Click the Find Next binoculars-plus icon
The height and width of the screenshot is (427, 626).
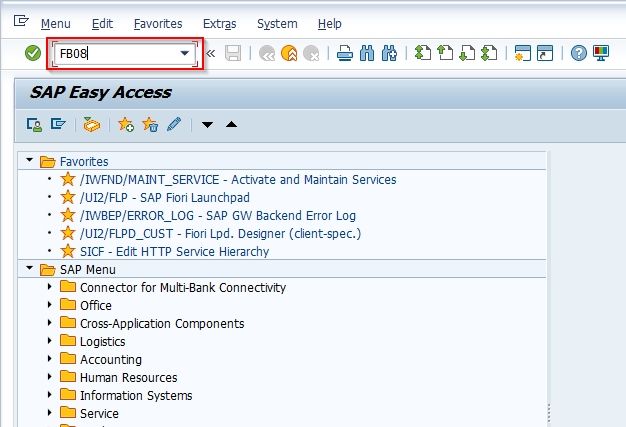point(389,53)
